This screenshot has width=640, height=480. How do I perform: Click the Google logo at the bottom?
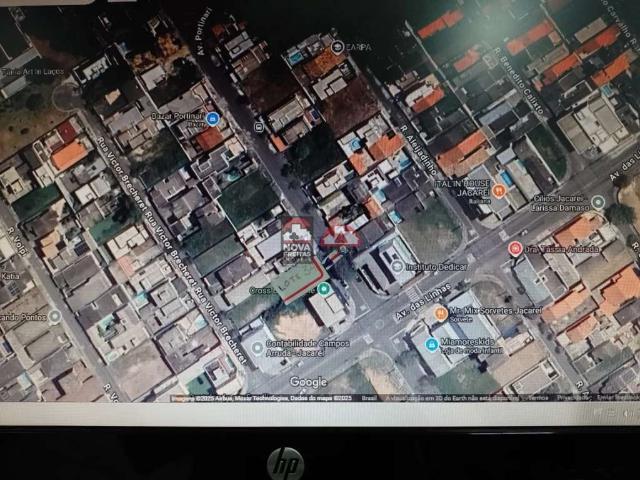[x=308, y=381]
